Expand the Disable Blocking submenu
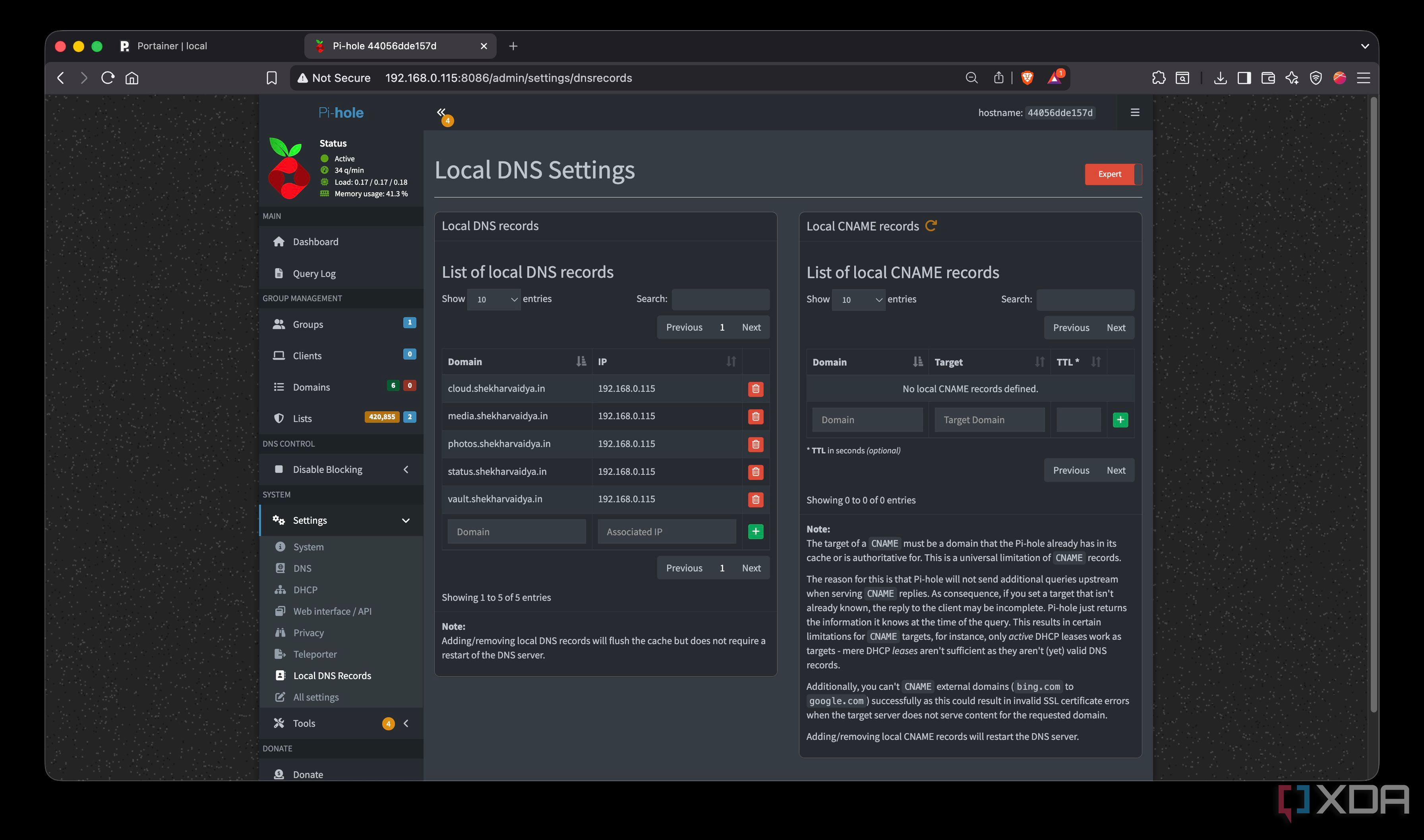Screen dimensions: 1424x840 click(x=341, y=470)
